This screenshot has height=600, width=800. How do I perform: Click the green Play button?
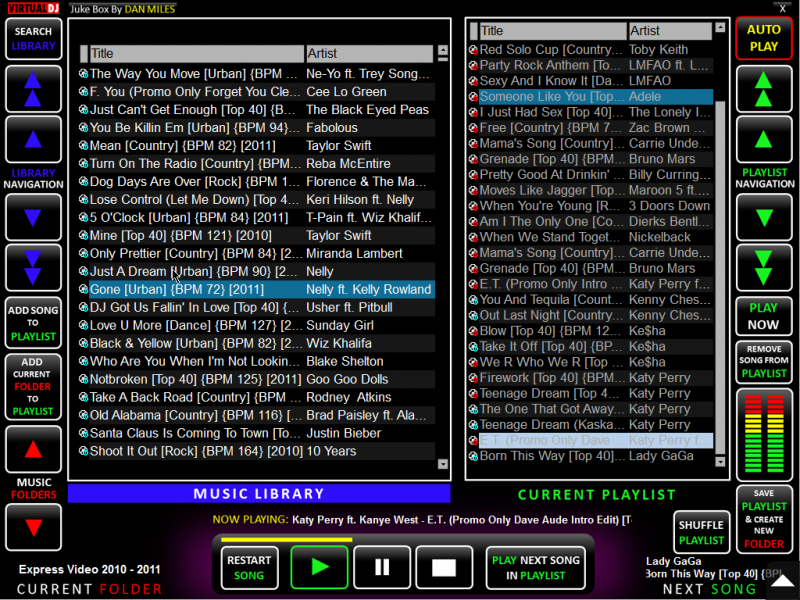[x=319, y=567]
